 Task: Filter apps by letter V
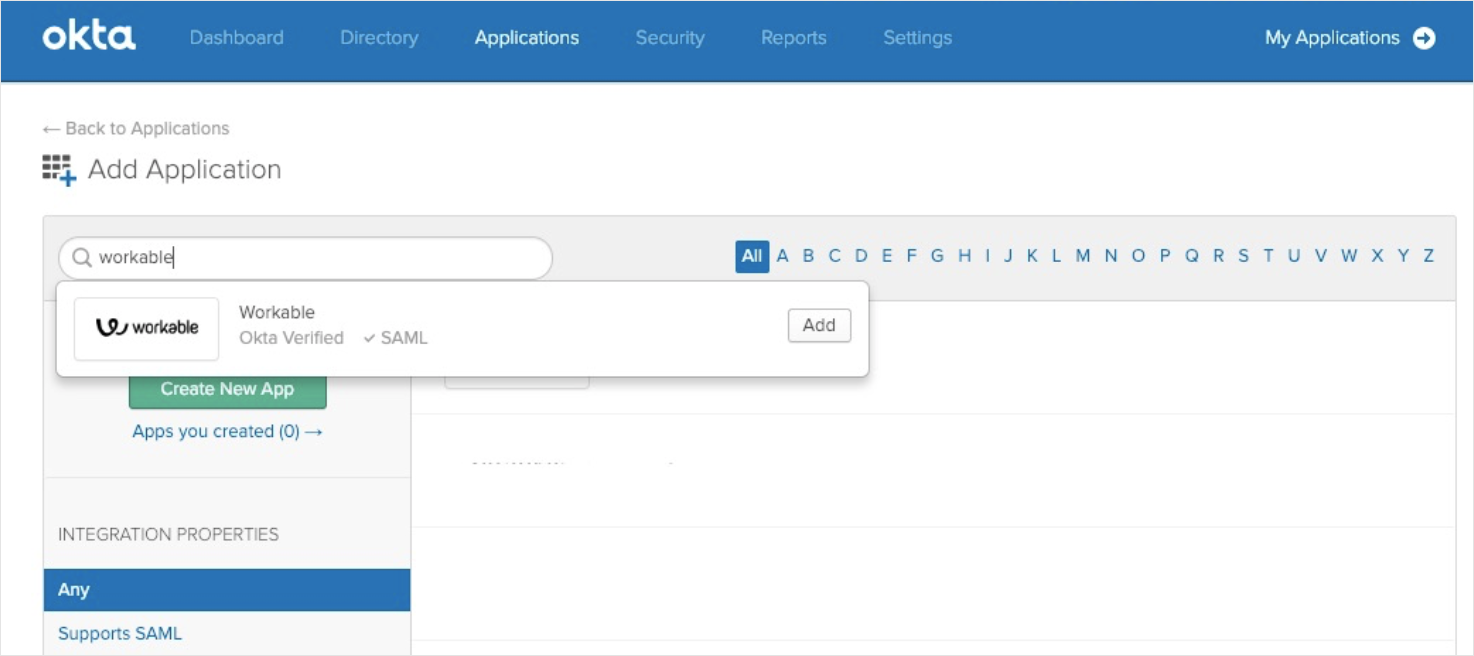pyautogui.click(x=1320, y=256)
